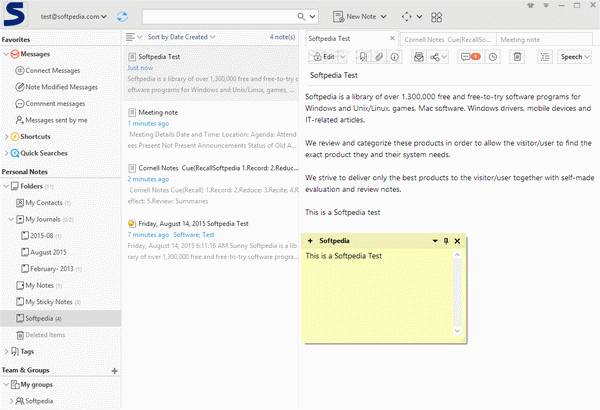Click the New Note button
Image resolution: width=600 pixels, height=410 pixels.
355,16
